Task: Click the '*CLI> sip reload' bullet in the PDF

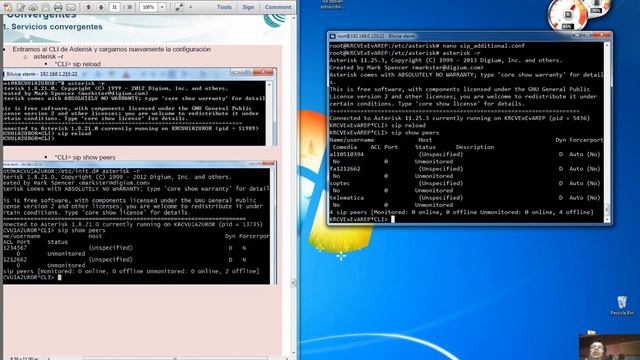Action: pyautogui.click(x=78, y=64)
